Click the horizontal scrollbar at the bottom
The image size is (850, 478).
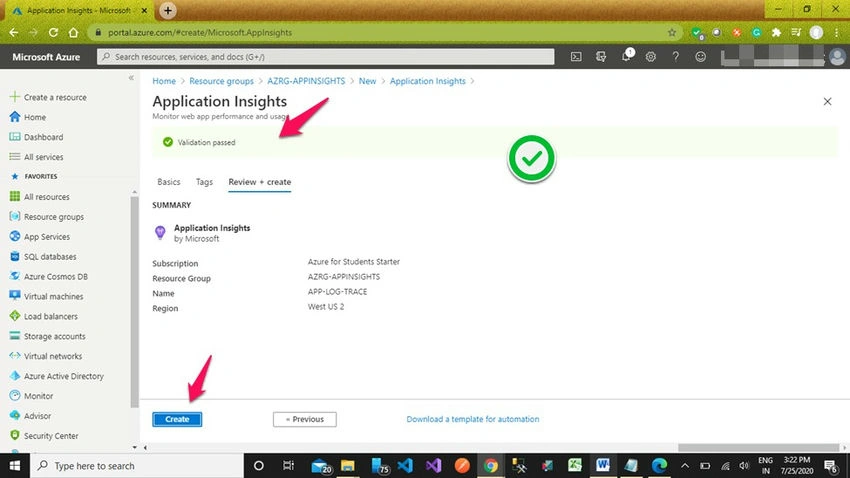pos(758,448)
